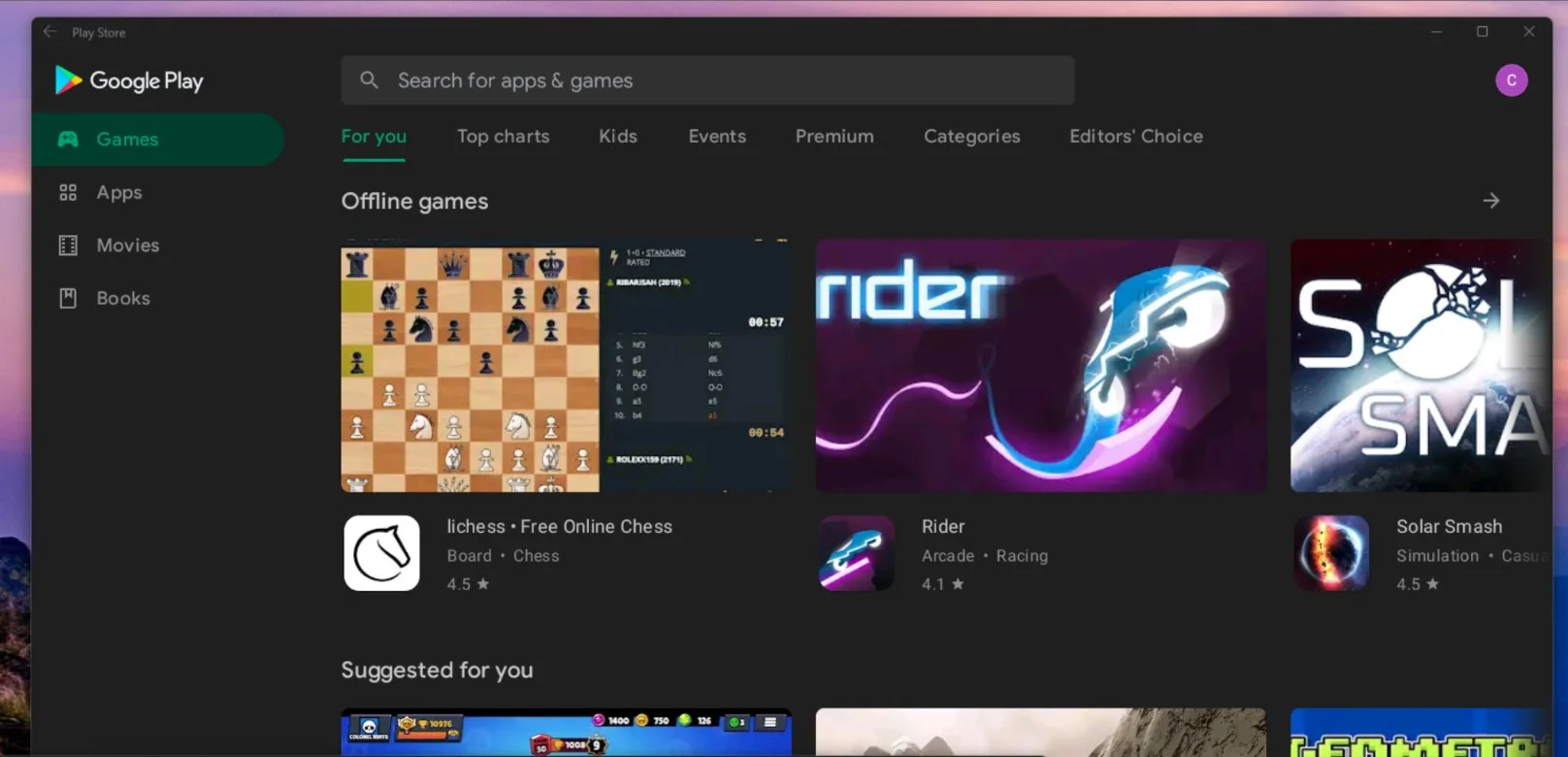
Task: Click the back arrow in title bar
Action: pos(49,32)
